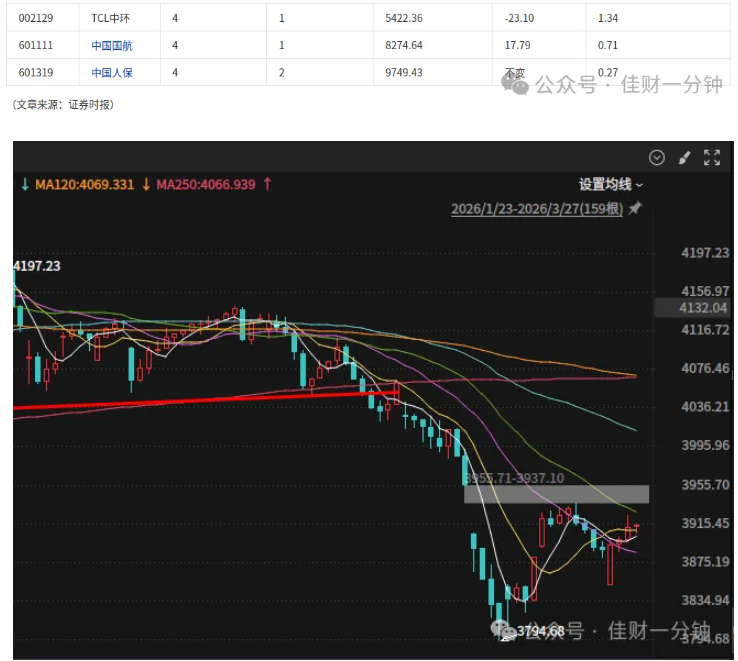Click the red up arrow after MA250 value
This screenshot has width=738, height=661.
pos(267,184)
